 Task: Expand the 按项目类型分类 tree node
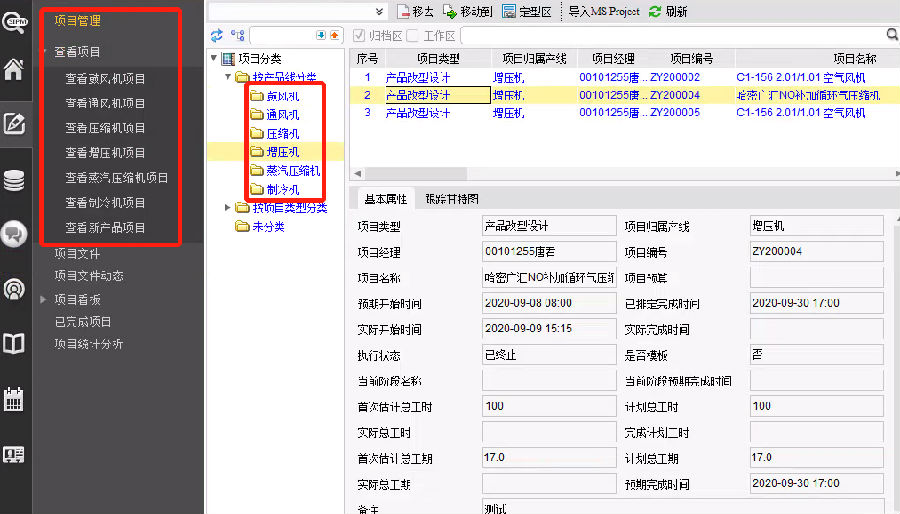tap(228, 207)
